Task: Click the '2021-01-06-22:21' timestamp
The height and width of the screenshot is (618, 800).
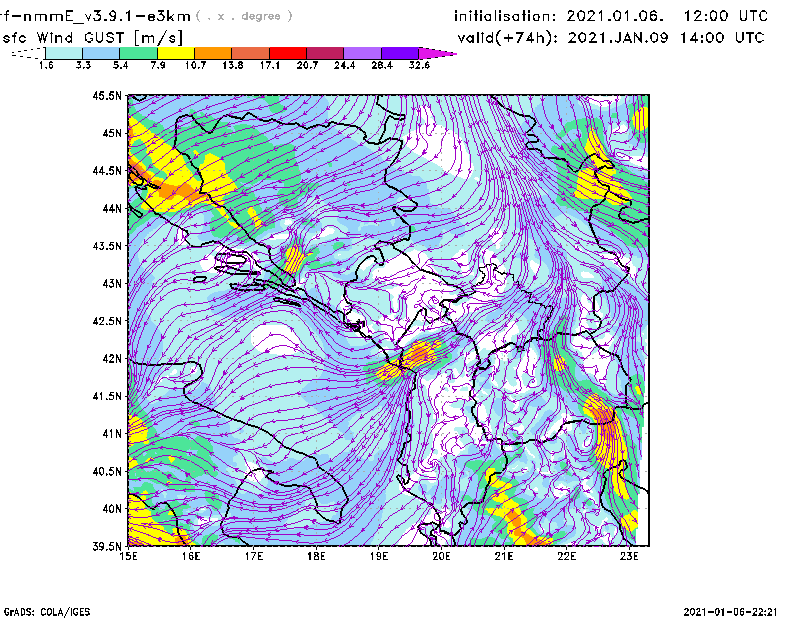Action: (x=730, y=612)
